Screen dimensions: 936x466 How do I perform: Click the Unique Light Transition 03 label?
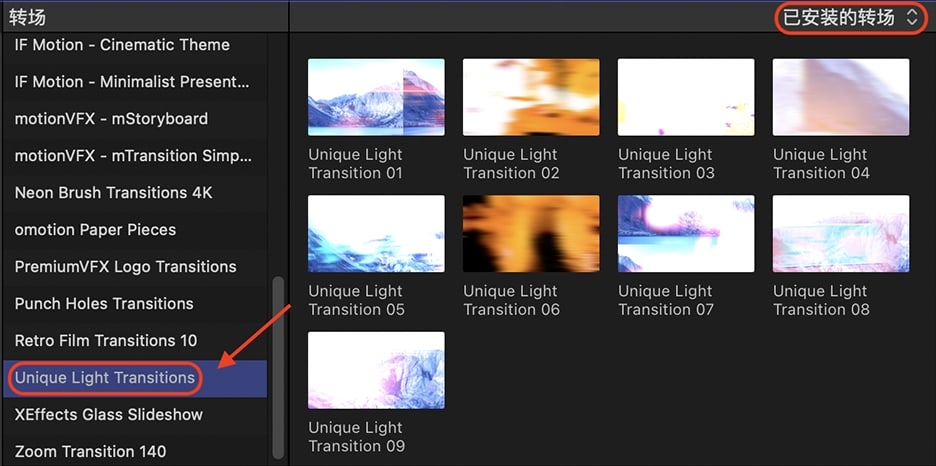[666, 163]
